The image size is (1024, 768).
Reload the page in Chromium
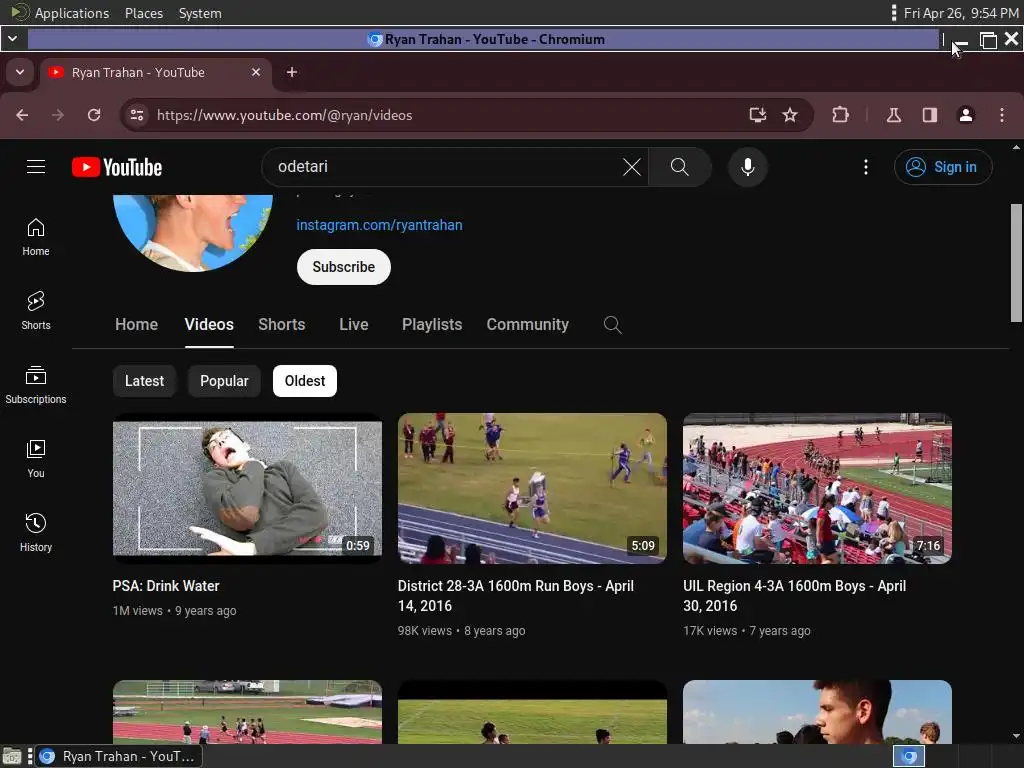pos(94,116)
